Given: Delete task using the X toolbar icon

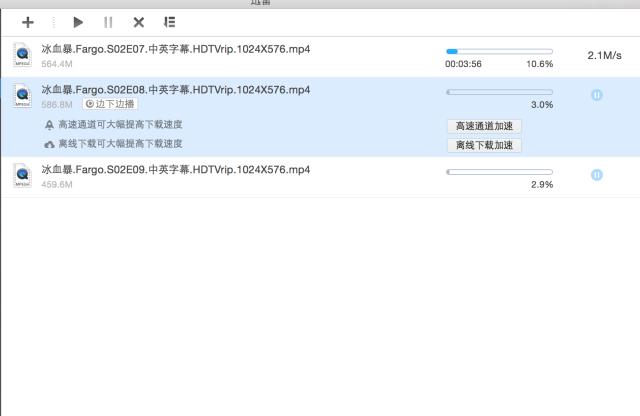Looking at the screenshot, I should pos(139,22).
